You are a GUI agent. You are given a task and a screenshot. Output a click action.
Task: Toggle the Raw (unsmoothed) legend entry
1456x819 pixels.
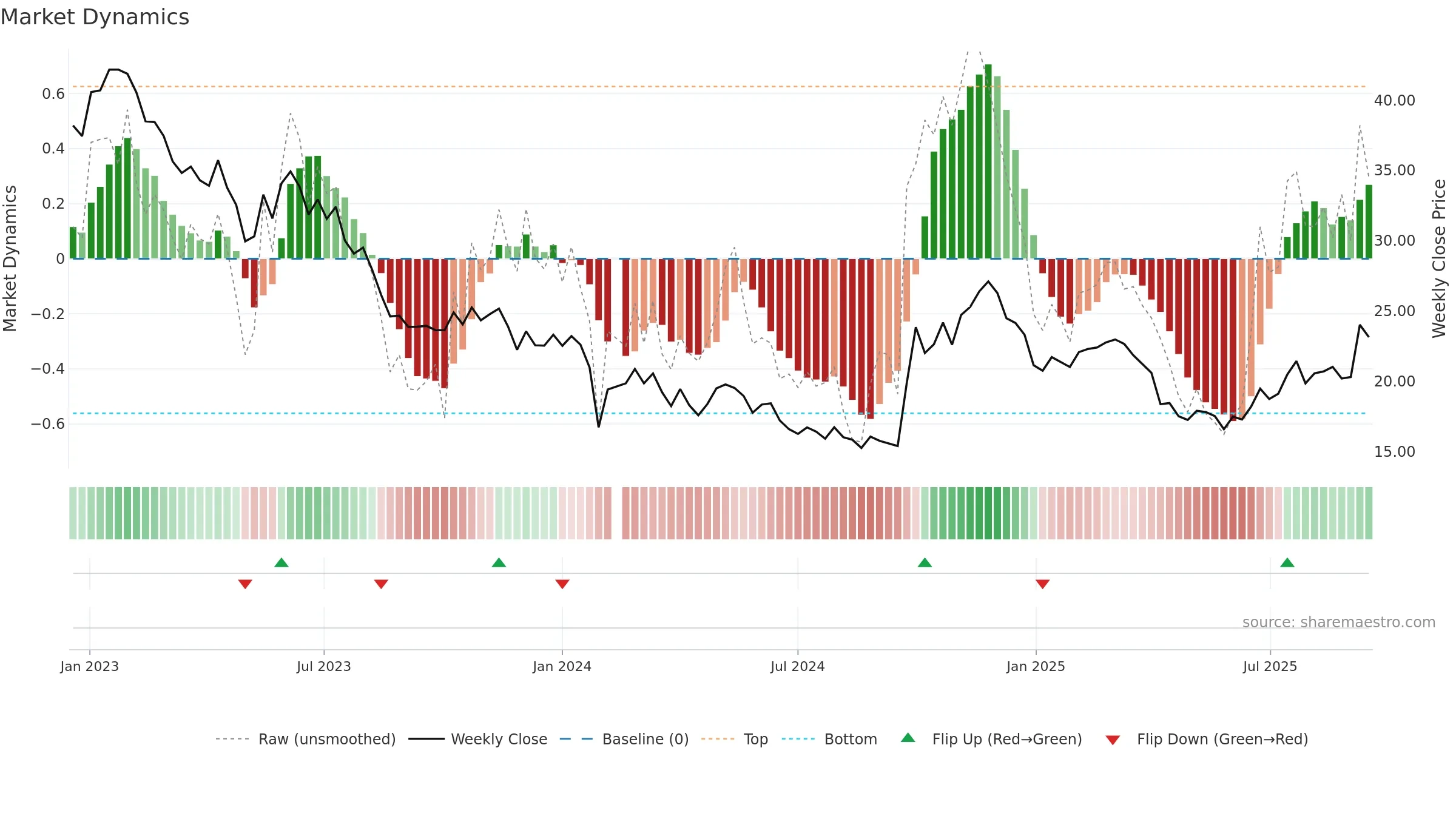pos(306,739)
